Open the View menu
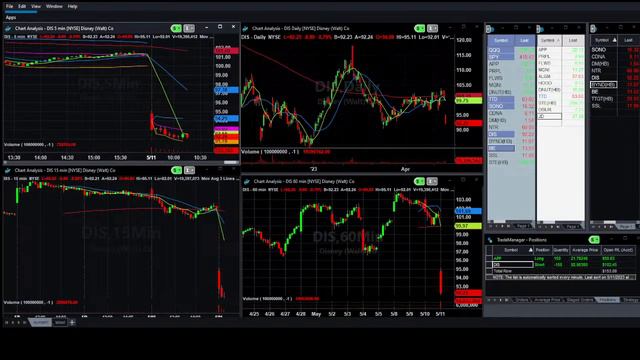The height and width of the screenshot is (360, 640). (36, 7)
